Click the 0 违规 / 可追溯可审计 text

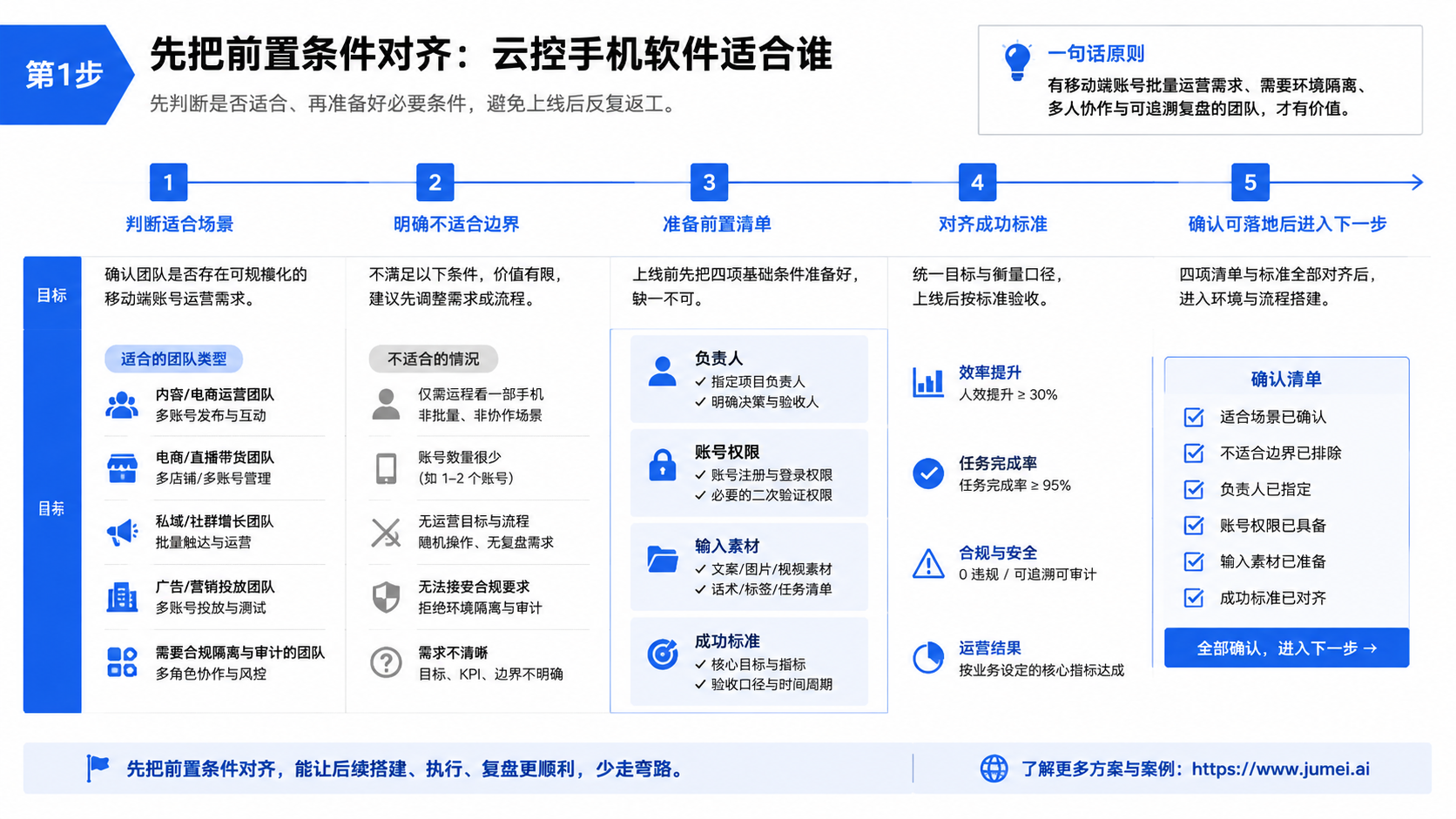click(x=1028, y=575)
